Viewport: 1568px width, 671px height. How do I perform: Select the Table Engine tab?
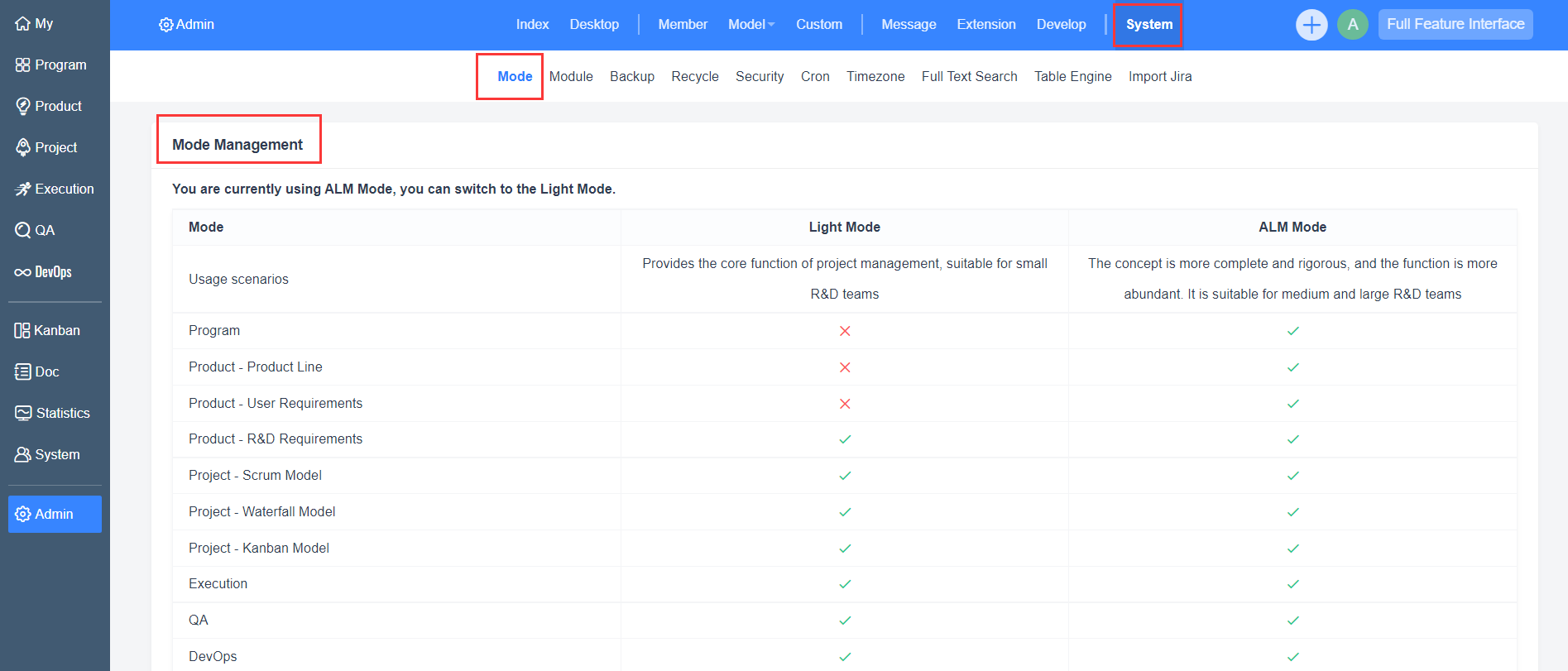pos(1072,77)
